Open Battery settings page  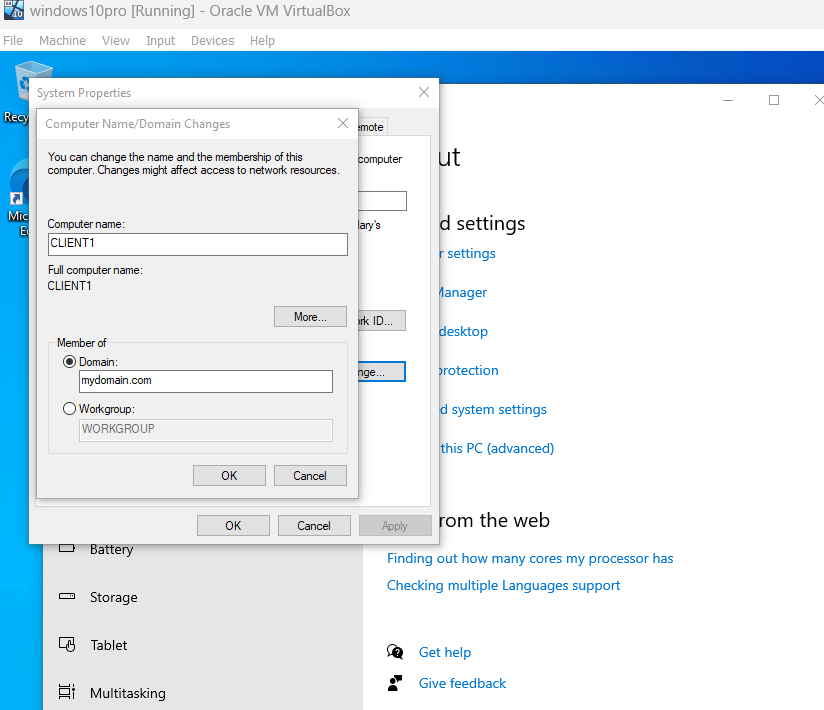tap(111, 549)
